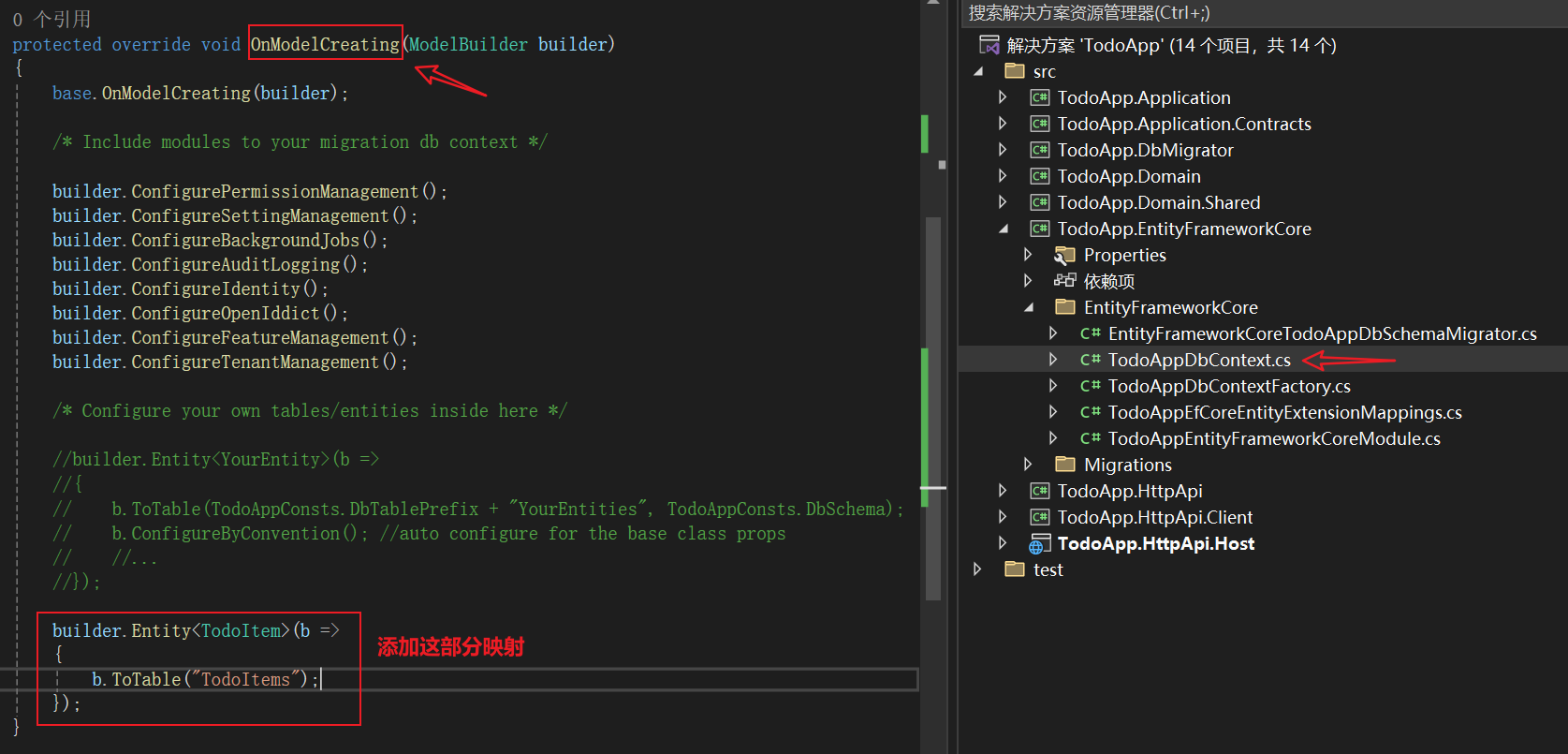Viewport: 1568px width, 754px height.
Task: Click the test folder icon
Action: (1015, 569)
